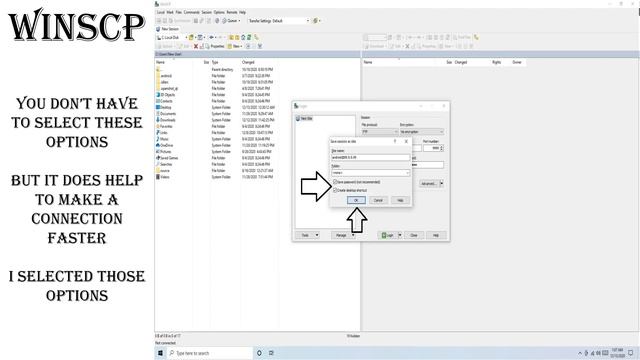Screen dimensions: 640x360
Task: Open Advanced settings in Login window
Action: 429,184
